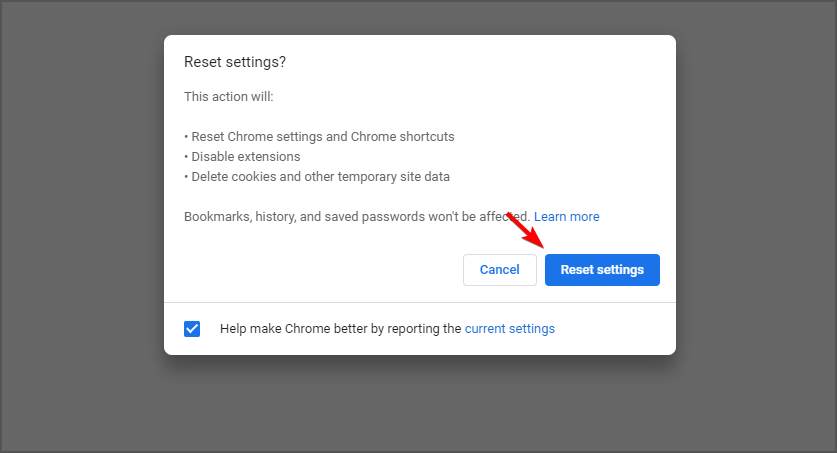Select the "Reset Chrome settings and Chrome shortcuts" bullet
The image size is (837, 453).
pyautogui.click(x=320, y=137)
